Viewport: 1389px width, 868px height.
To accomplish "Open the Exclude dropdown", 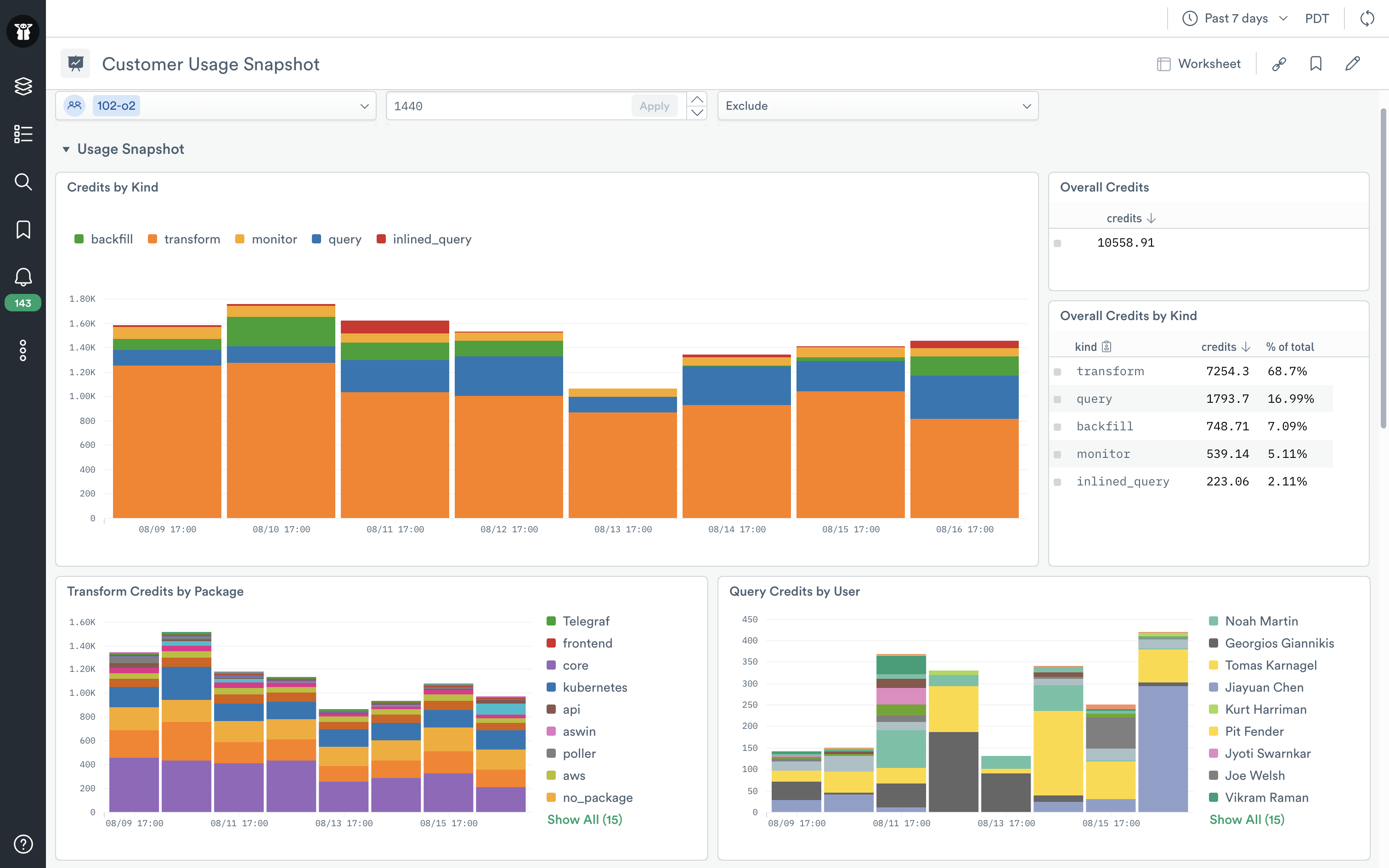I will click(x=878, y=106).
